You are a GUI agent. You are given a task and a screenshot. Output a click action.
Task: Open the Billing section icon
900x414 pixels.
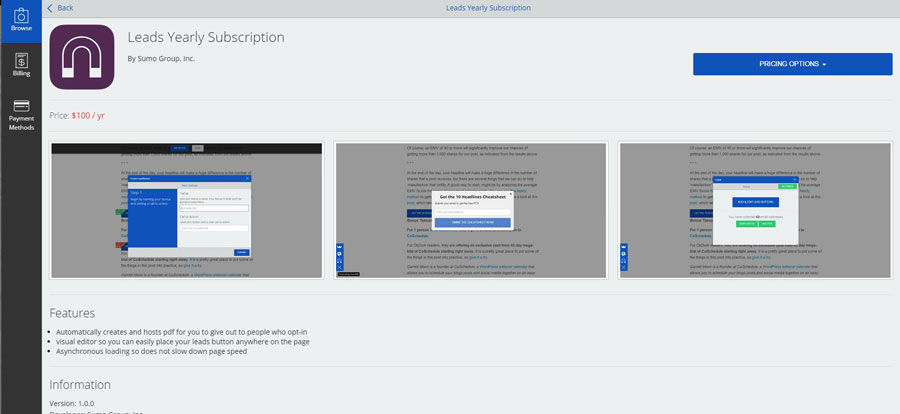[21, 60]
